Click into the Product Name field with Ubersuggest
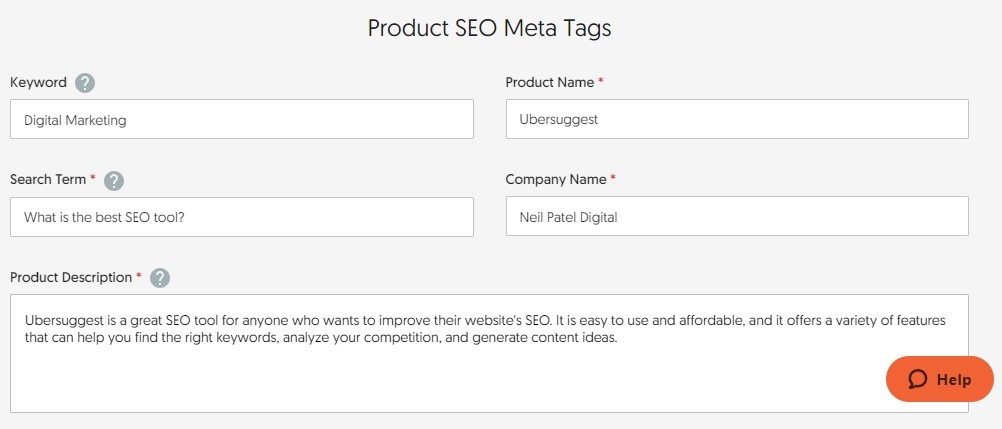Viewport: 1002px width, 429px height. tap(737, 119)
